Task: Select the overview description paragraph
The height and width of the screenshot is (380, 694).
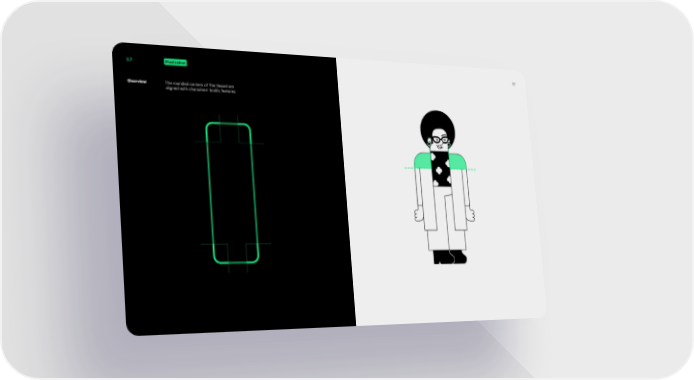Action: (x=200, y=87)
